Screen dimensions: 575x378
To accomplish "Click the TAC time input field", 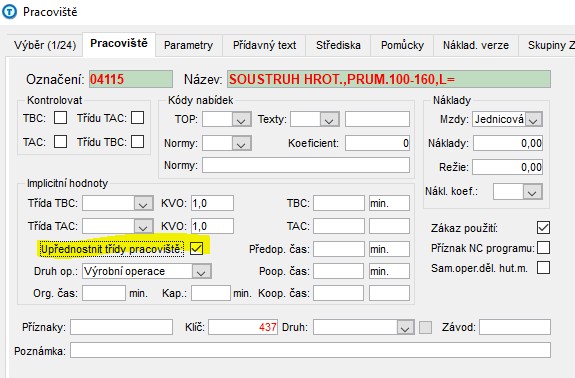I will [339, 226].
